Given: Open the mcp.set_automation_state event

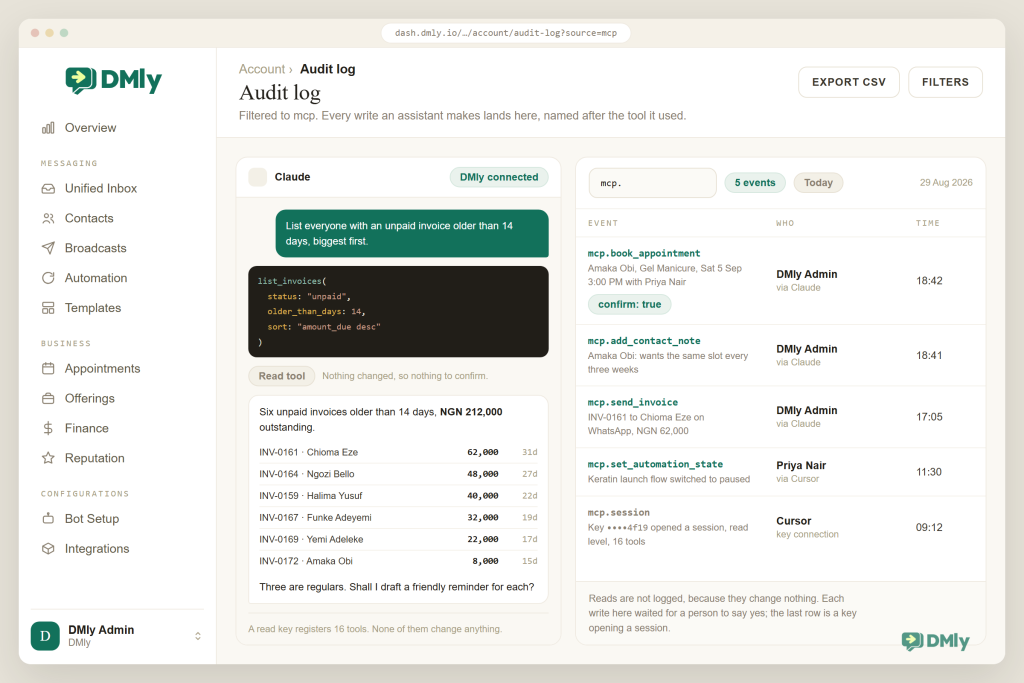Looking at the screenshot, I should [780, 471].
